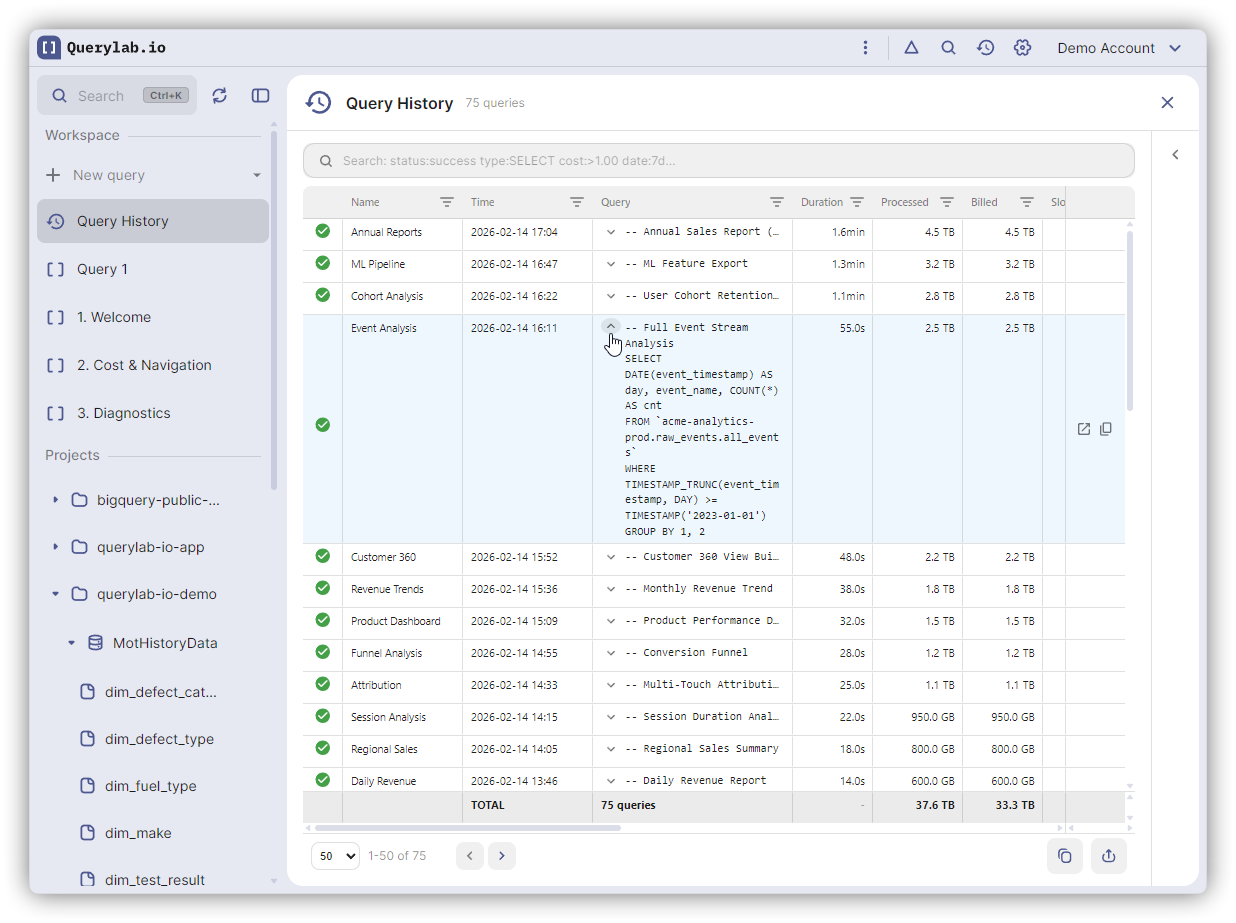Open the three-dot vertical menu
This screenshot has height=923, width=1236.
[865, 48]
